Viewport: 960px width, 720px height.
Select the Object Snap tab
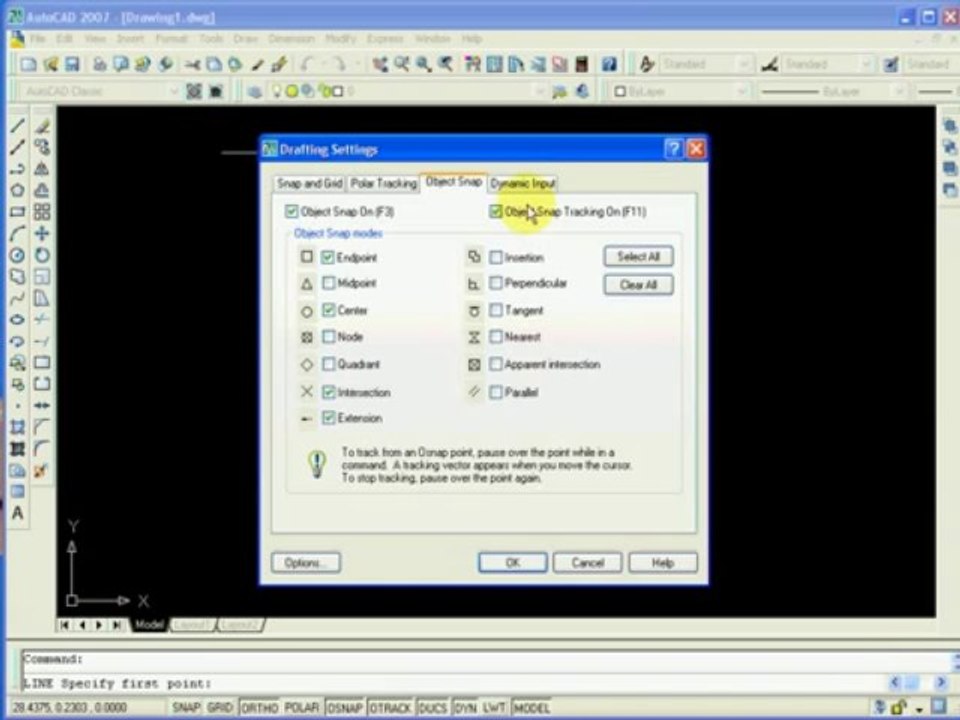coord(454,182)
